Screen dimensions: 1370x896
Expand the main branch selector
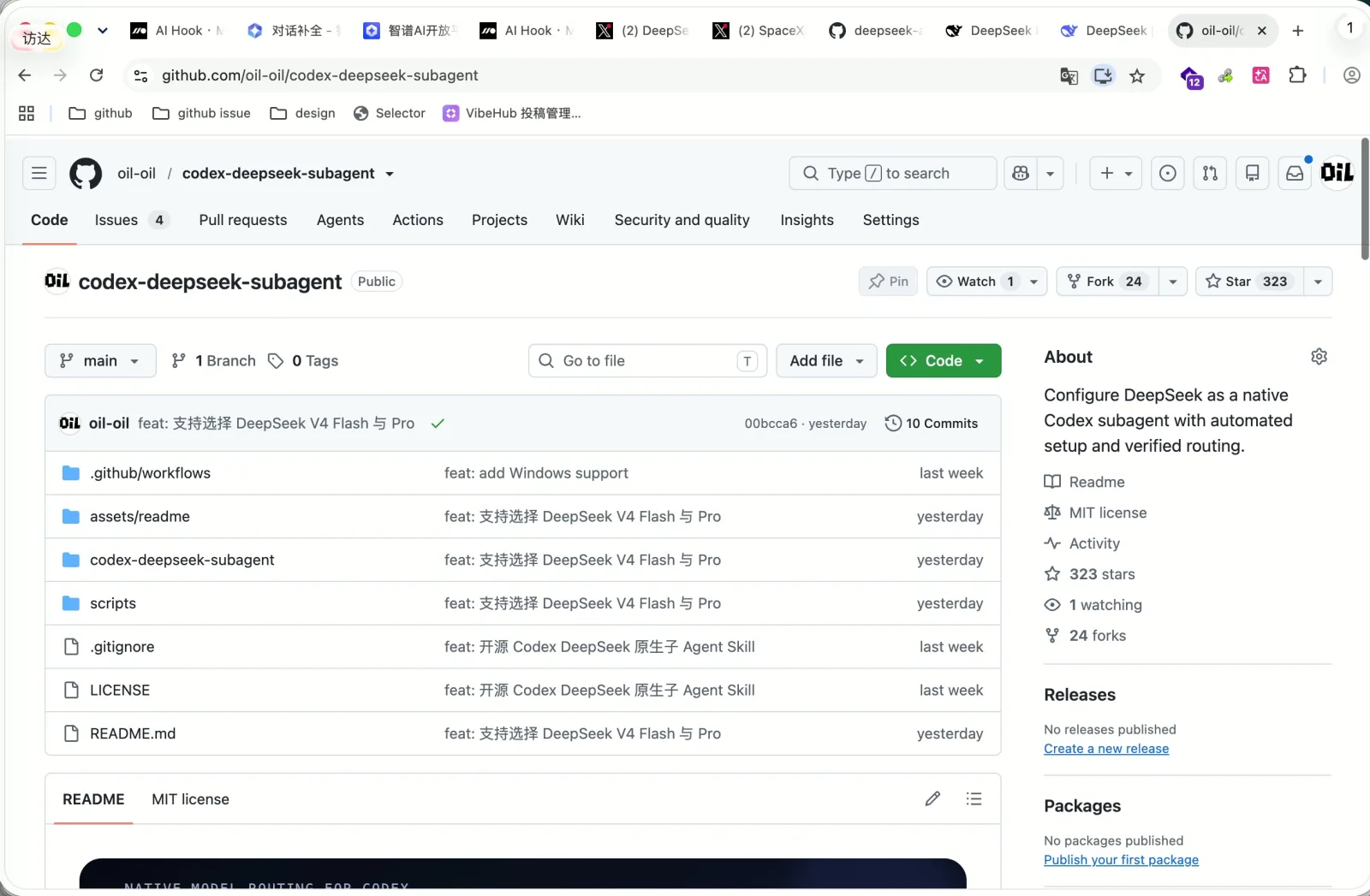click(100, 361)
